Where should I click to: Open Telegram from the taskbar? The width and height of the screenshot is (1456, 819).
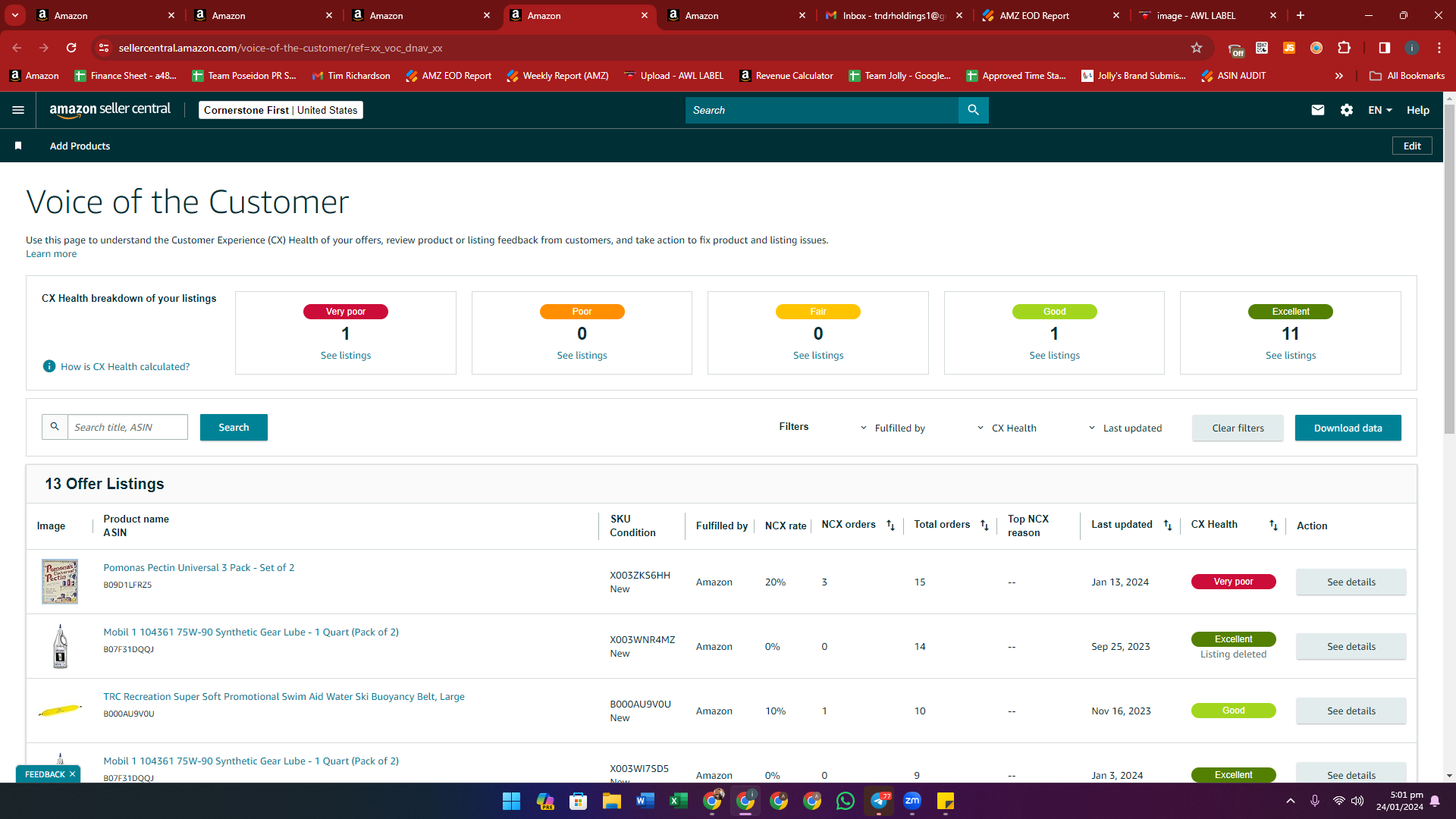click(x=878, y=801)
